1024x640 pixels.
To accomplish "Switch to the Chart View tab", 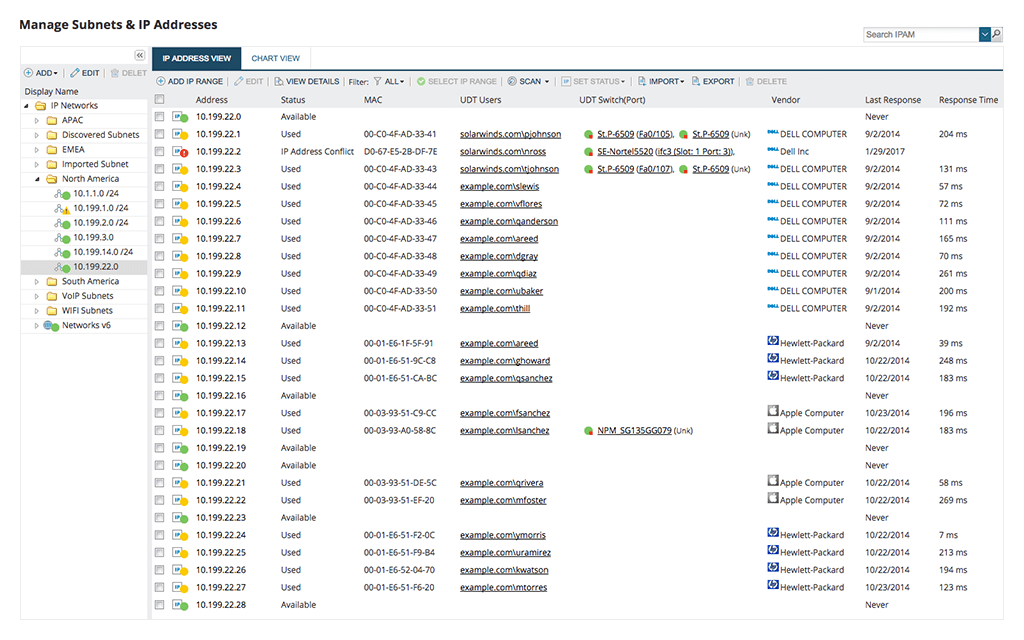I will 275,58.
